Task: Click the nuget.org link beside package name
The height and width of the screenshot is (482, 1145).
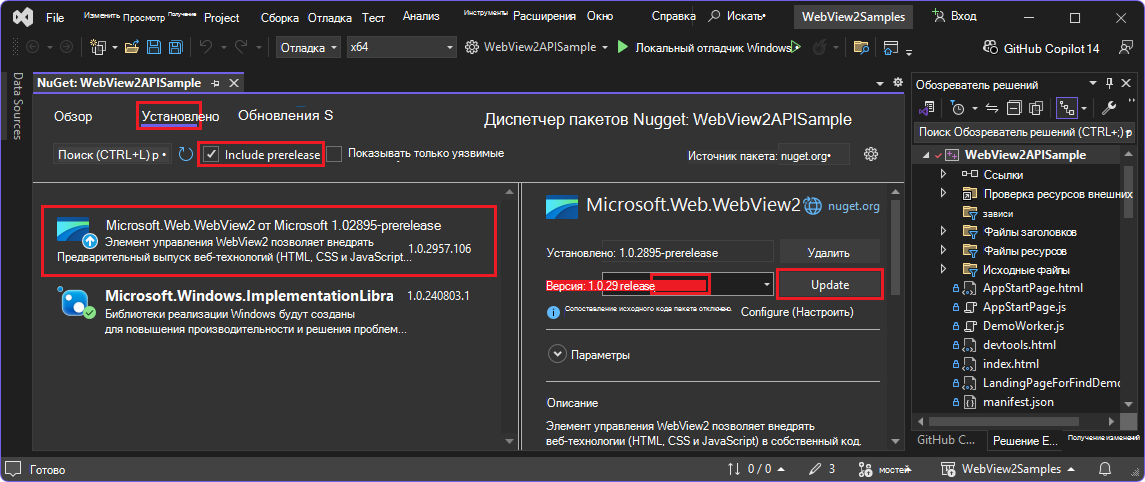Action: pos(853,207)
